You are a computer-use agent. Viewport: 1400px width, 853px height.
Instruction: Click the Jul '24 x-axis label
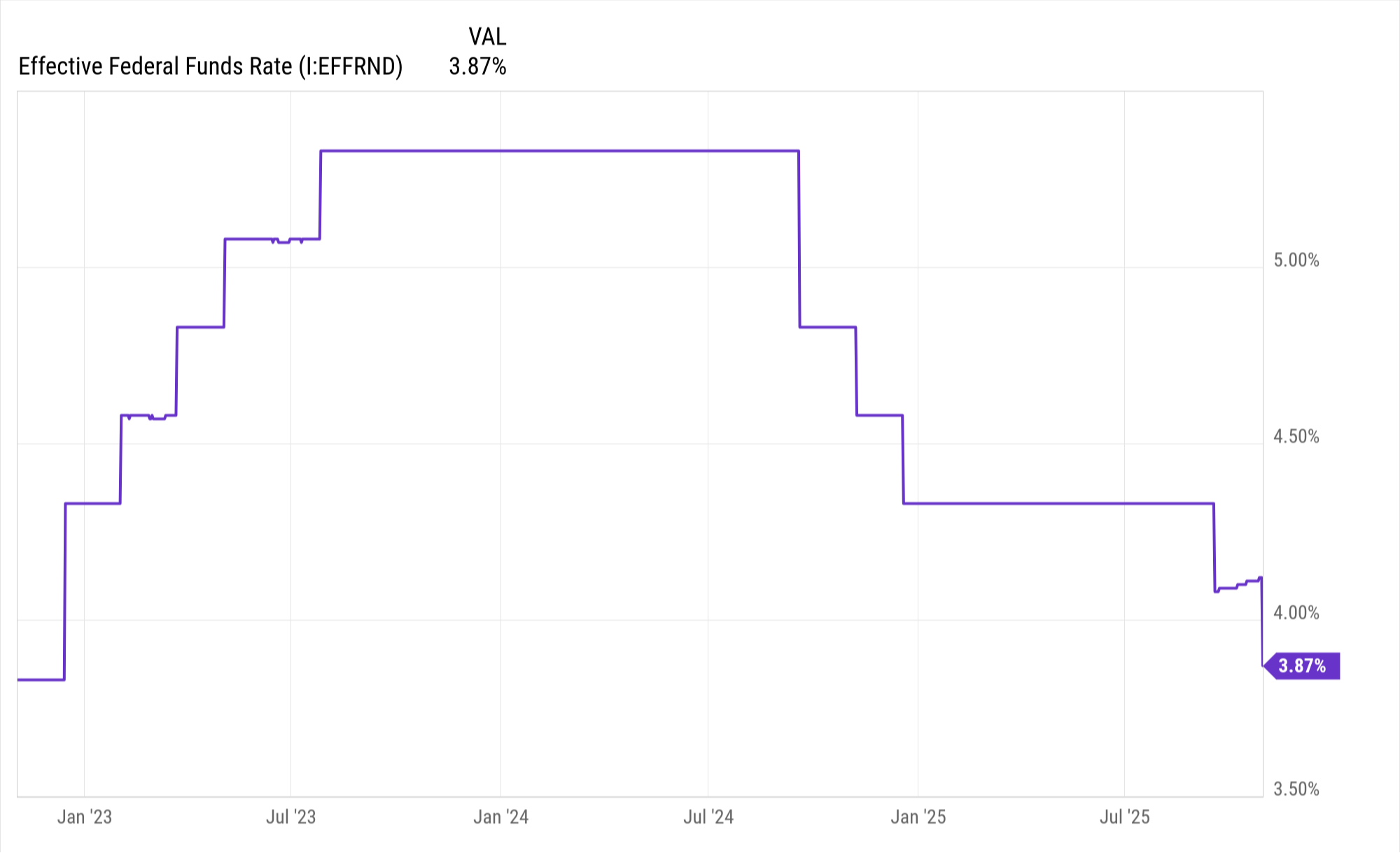coord(708,817)
